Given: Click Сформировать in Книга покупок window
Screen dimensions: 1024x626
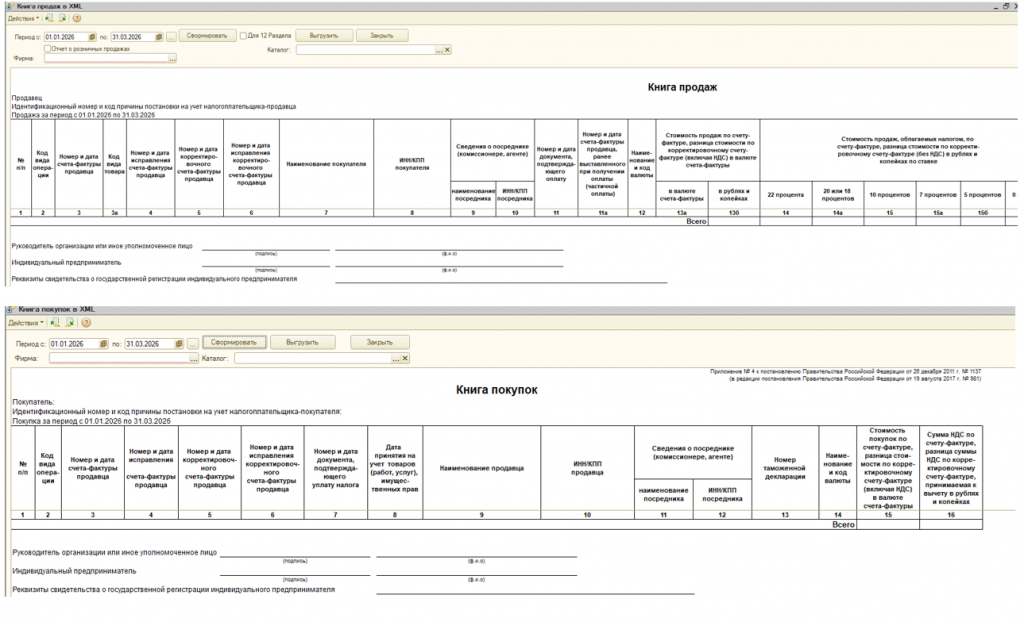Looking at the screenshot, I should pos(234,342).
